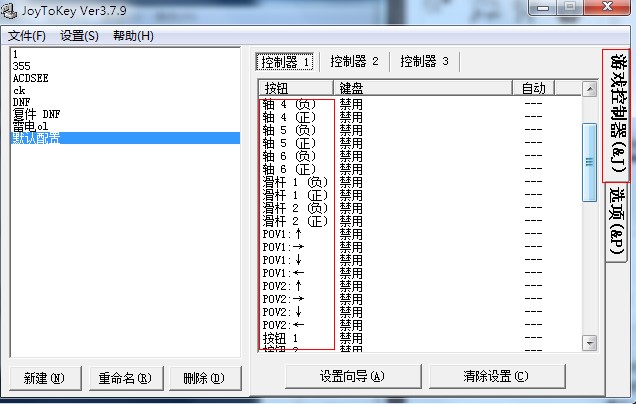
Task: Click the 新建(N) button
Action: 45,378
